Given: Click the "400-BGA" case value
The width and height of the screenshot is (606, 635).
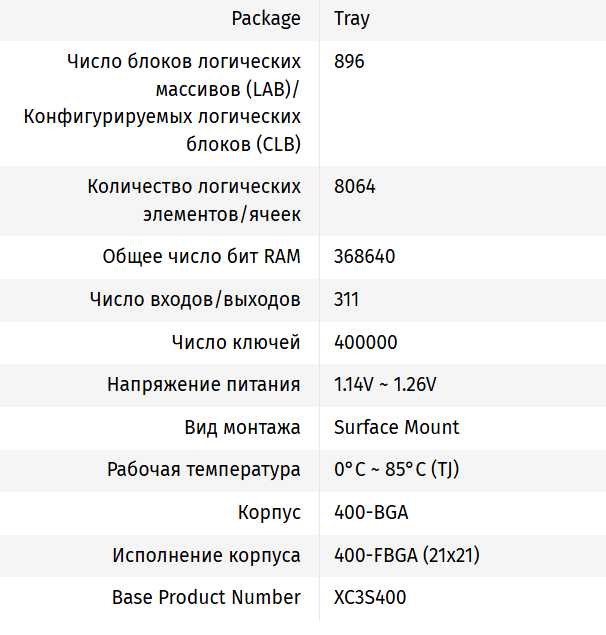Looking at the screenshot, I should pos(371,513).
